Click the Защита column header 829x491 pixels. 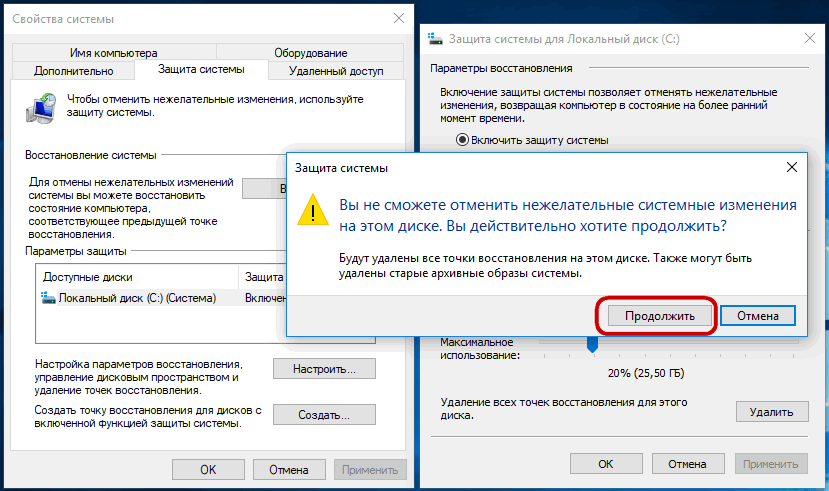[264, 277]
